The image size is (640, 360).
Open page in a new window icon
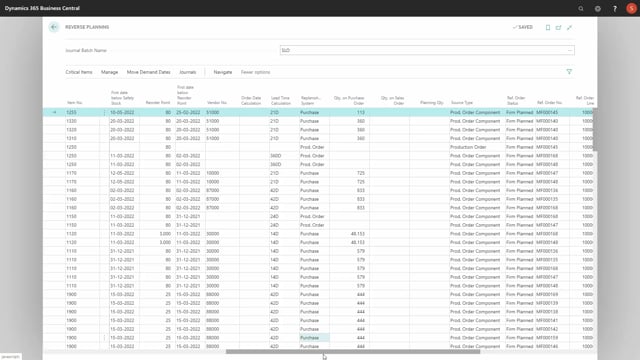558,27
